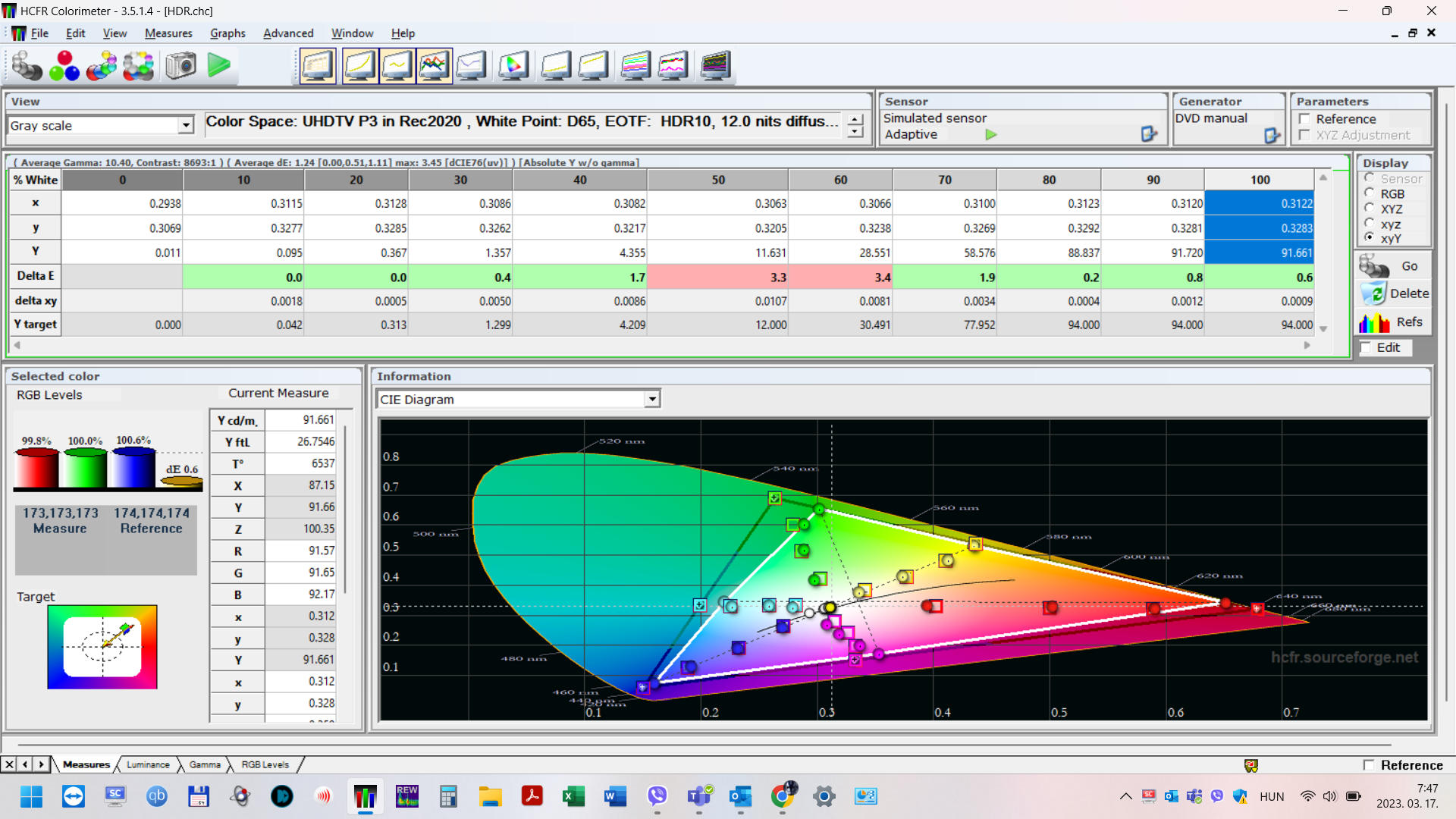Viewport: 1456px width, 819px height.
Task: Click the measures table view monitor icon
Action: coord(317,66)
